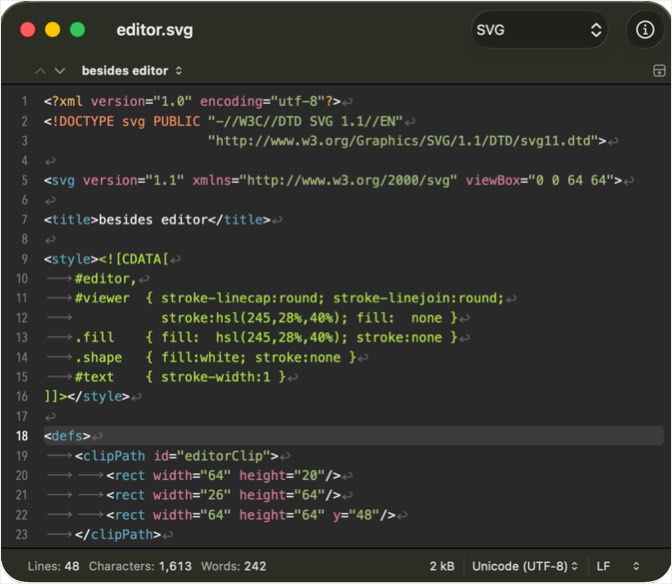Click the 'Characters: 1,613' status entry
The height and width of the screenshot is (584, 672).
point(140,566)
